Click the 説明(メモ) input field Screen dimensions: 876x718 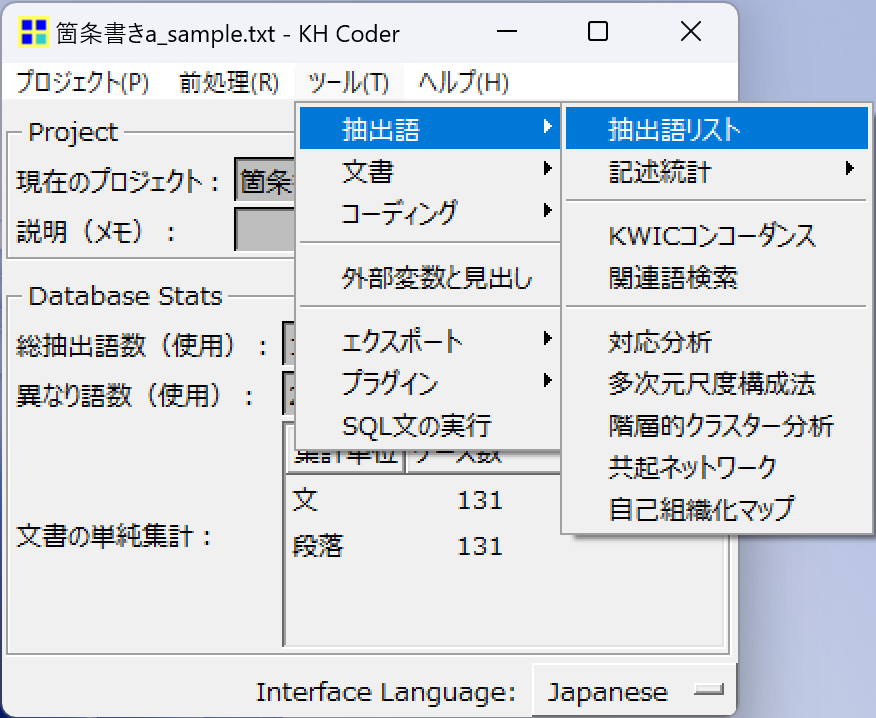point(264,230)
